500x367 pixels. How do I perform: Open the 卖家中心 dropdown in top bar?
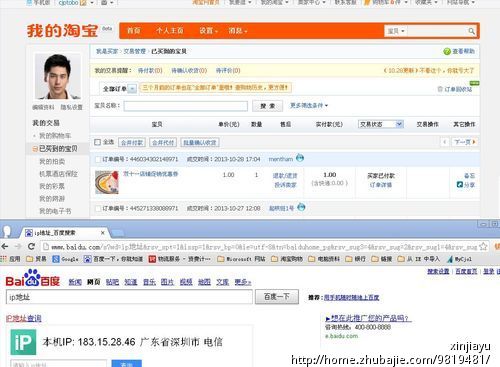pyautogui.click(x=311, y=2)
